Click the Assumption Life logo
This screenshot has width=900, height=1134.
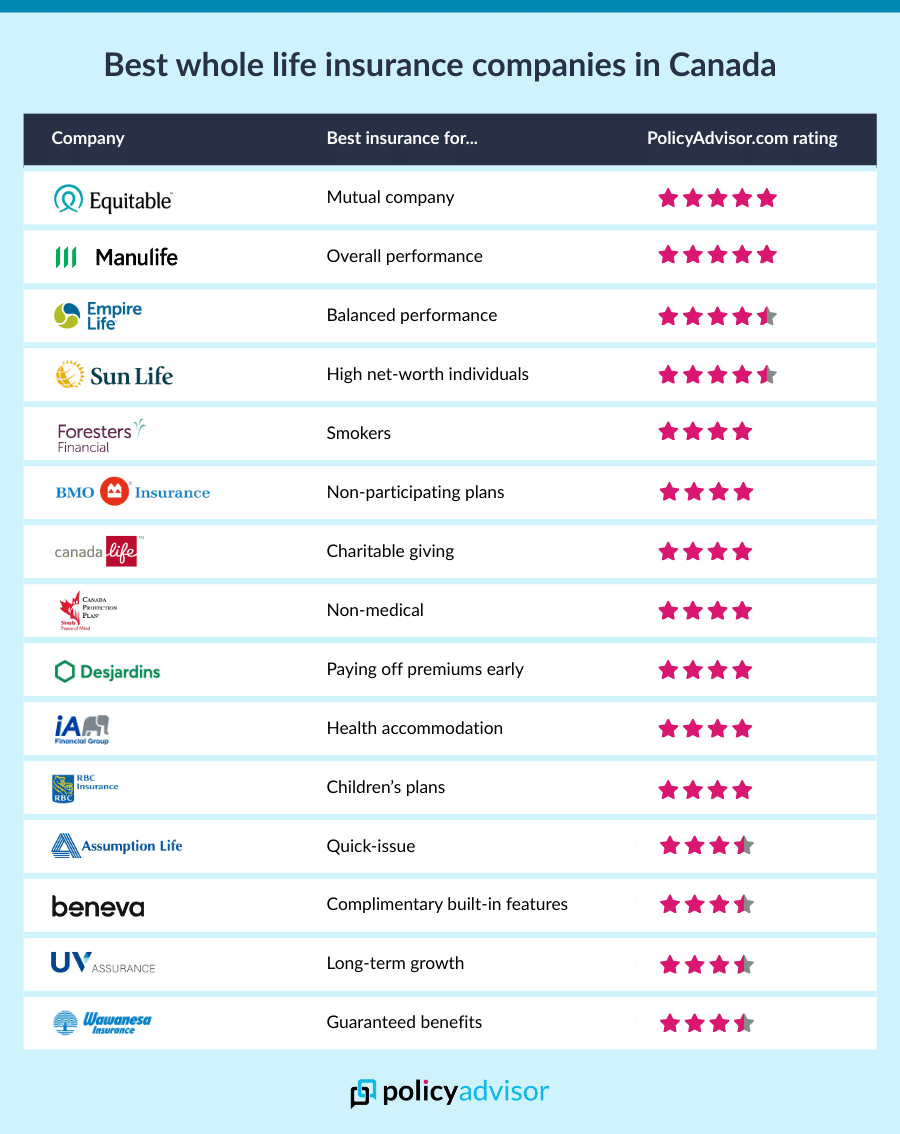pos(117,846)
